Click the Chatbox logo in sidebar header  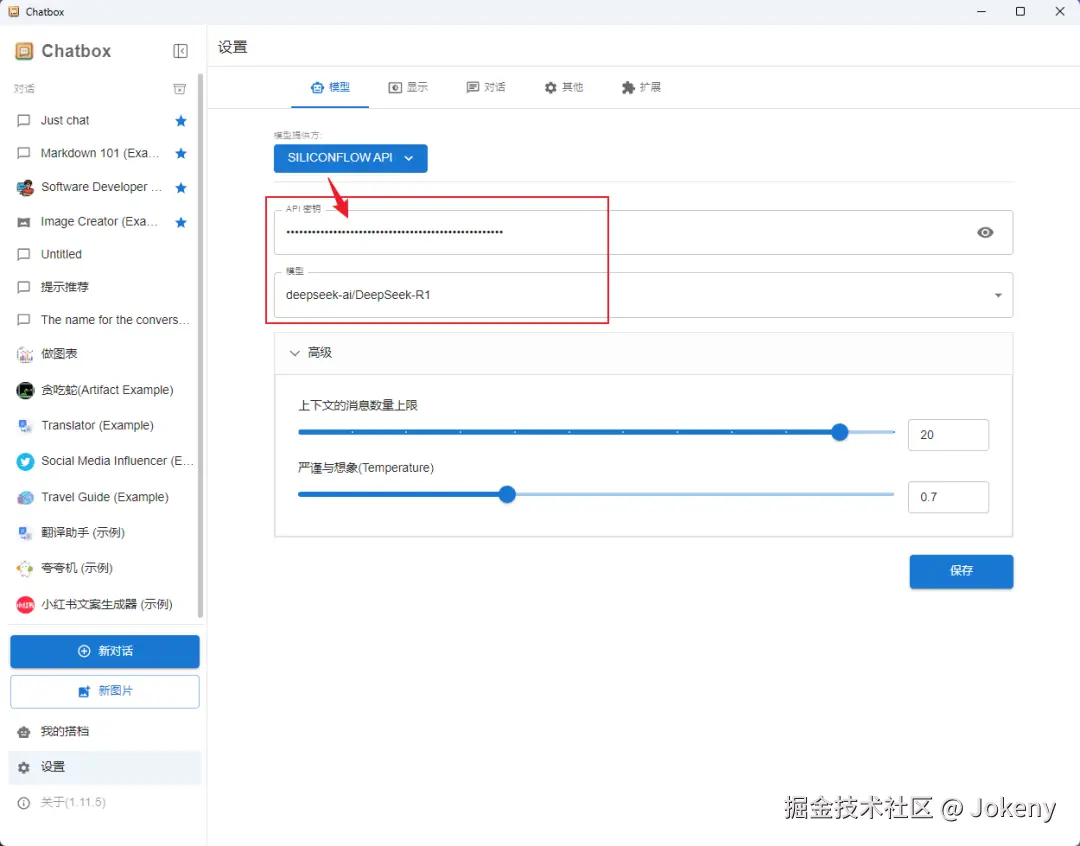coord(24,51)
